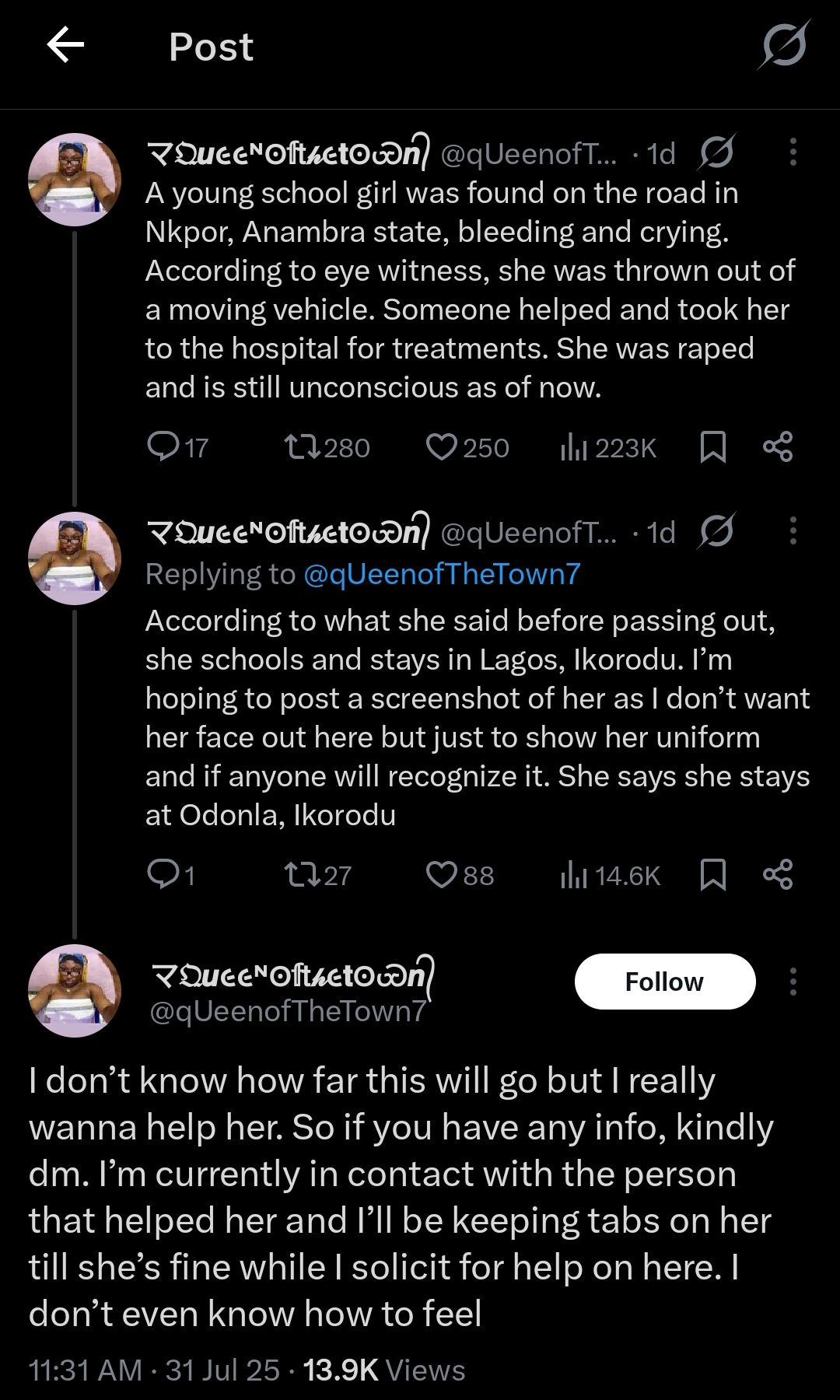Tap the Grok icon in the header
The image size is (840, 1400).
[783, 45]
